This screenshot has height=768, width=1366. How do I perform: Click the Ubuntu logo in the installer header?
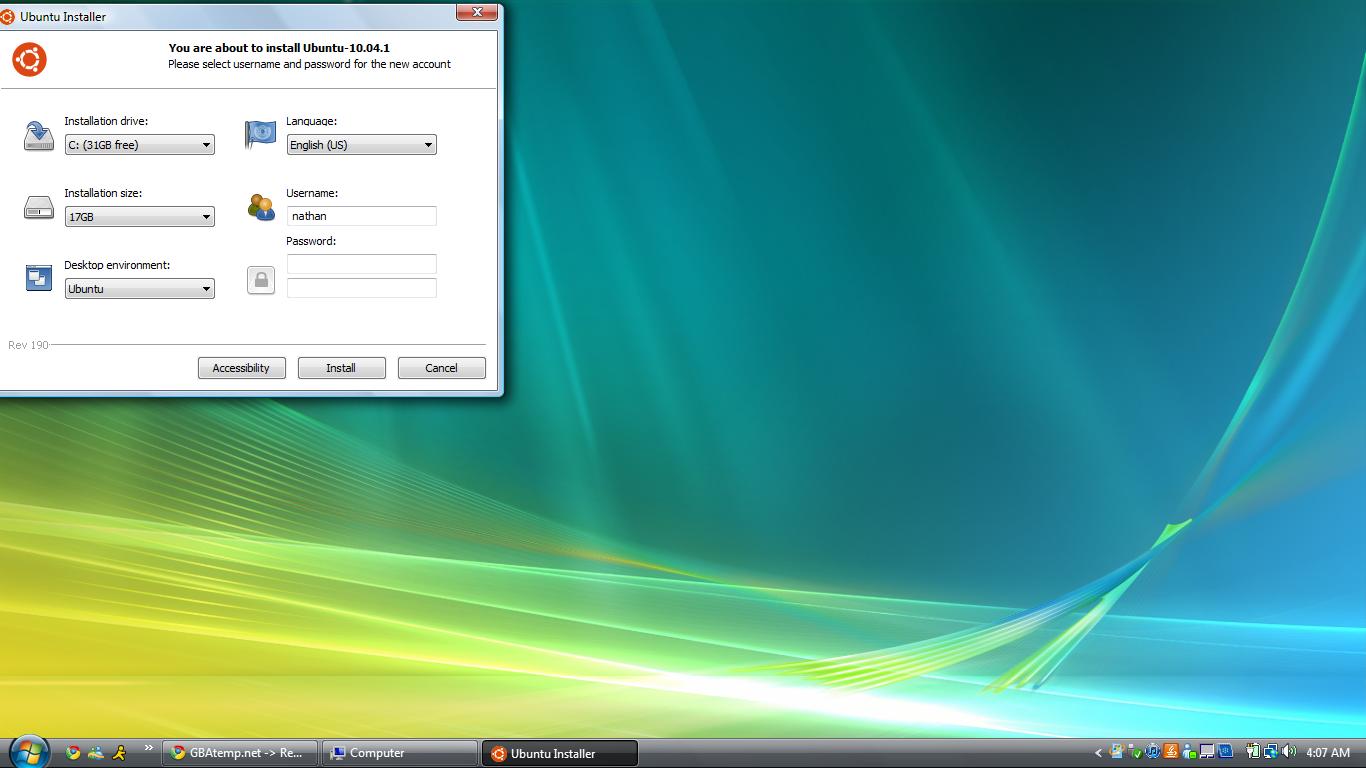[29, 59]
